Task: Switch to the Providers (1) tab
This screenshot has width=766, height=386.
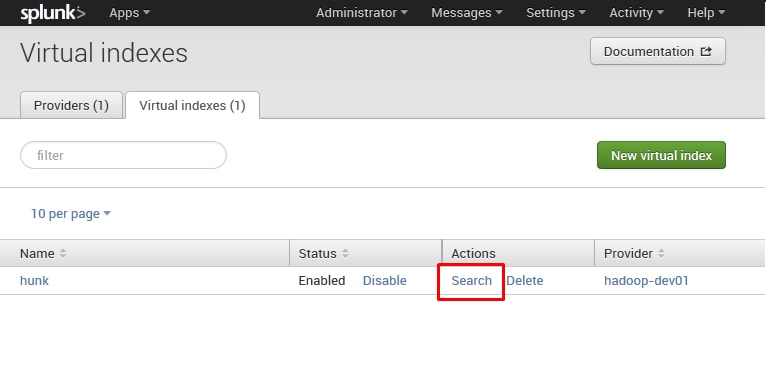Action: [71, 106]
